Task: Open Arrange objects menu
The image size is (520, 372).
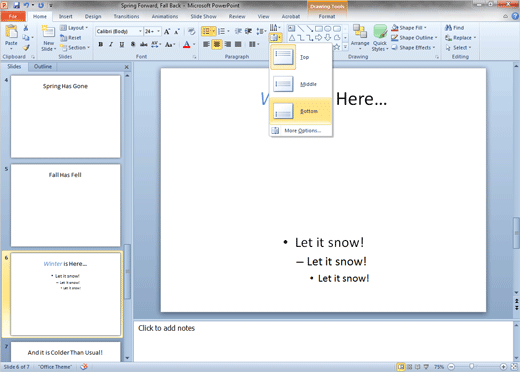Action: point(360,37)
